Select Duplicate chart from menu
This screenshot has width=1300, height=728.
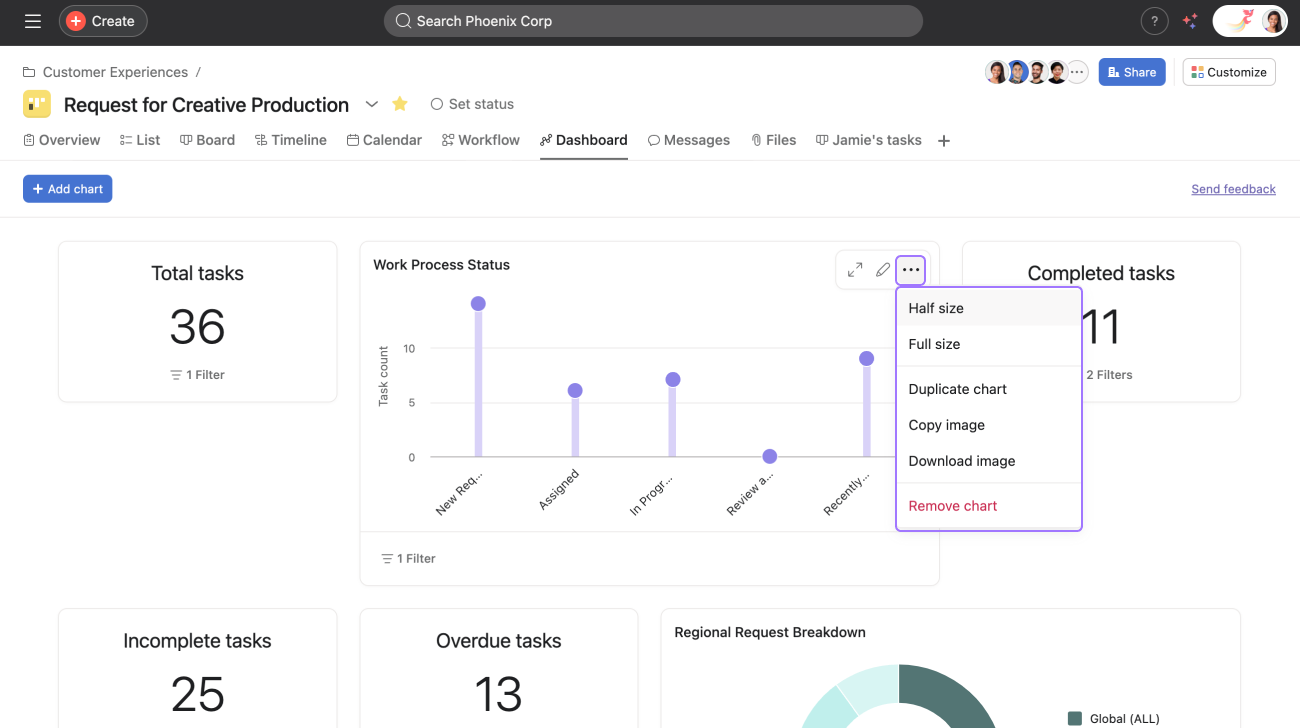(x=957, y=389)
